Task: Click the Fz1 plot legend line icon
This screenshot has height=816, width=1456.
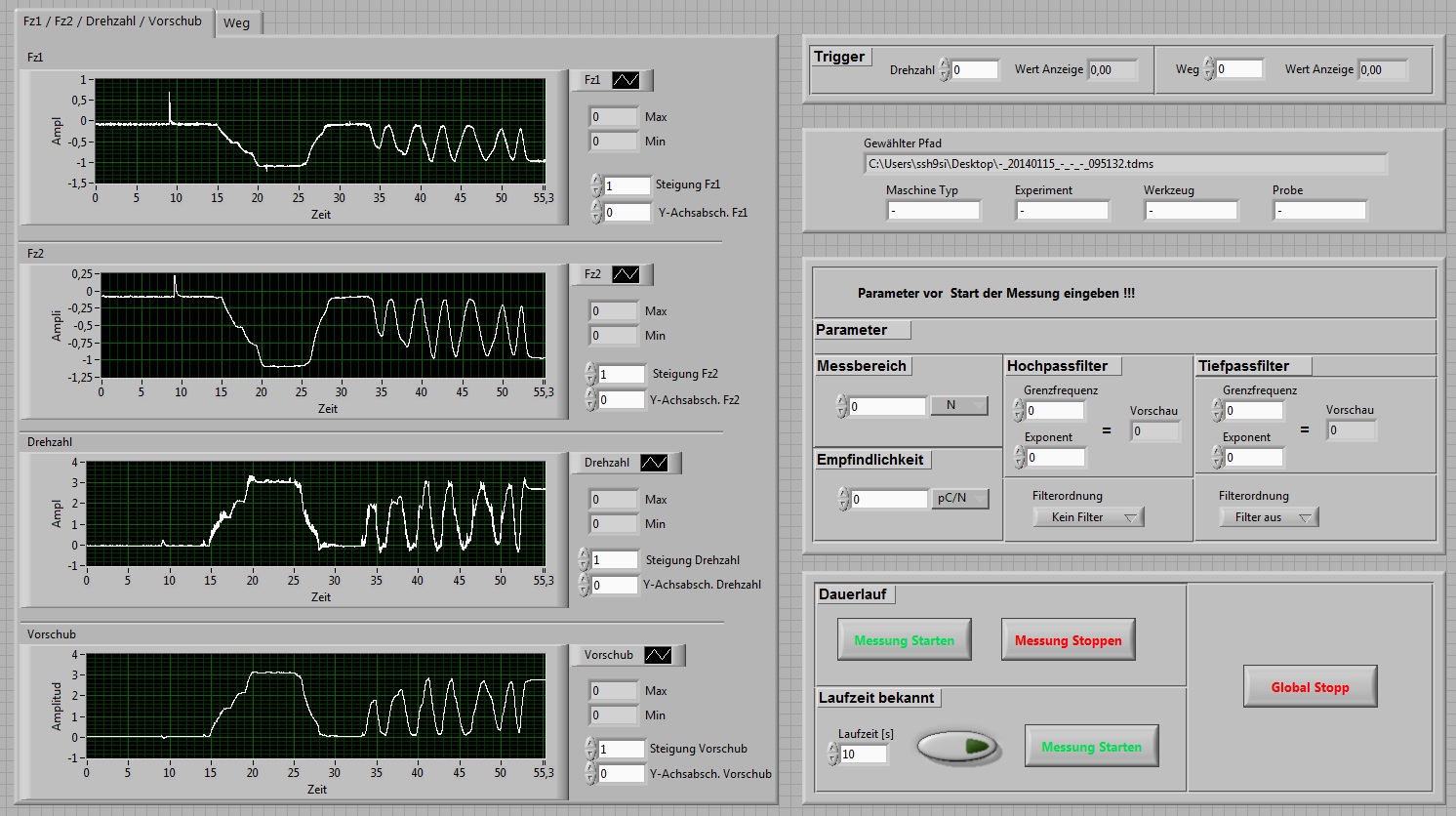Action: click(x=626, y=80)
